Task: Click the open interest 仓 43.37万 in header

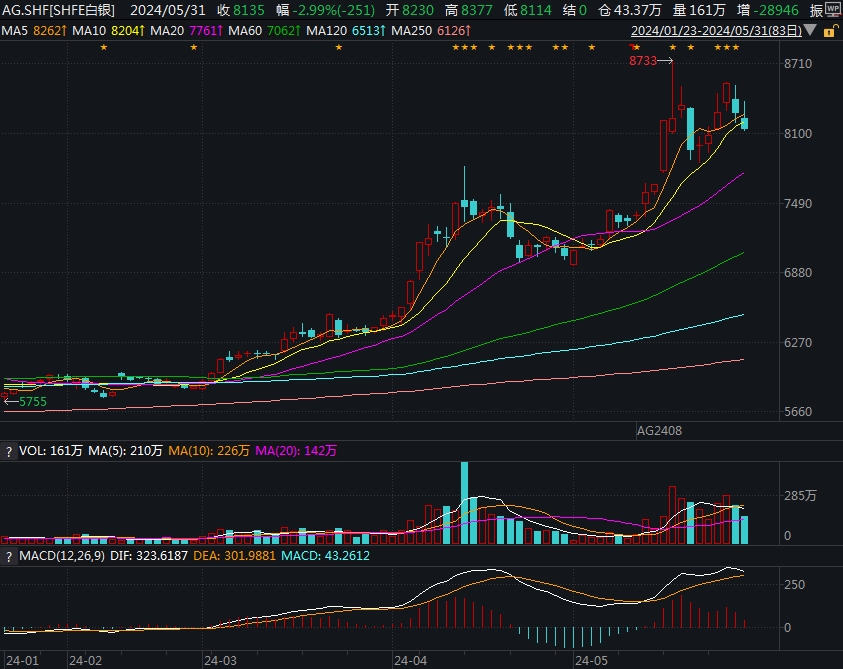Action: [628, 10]
